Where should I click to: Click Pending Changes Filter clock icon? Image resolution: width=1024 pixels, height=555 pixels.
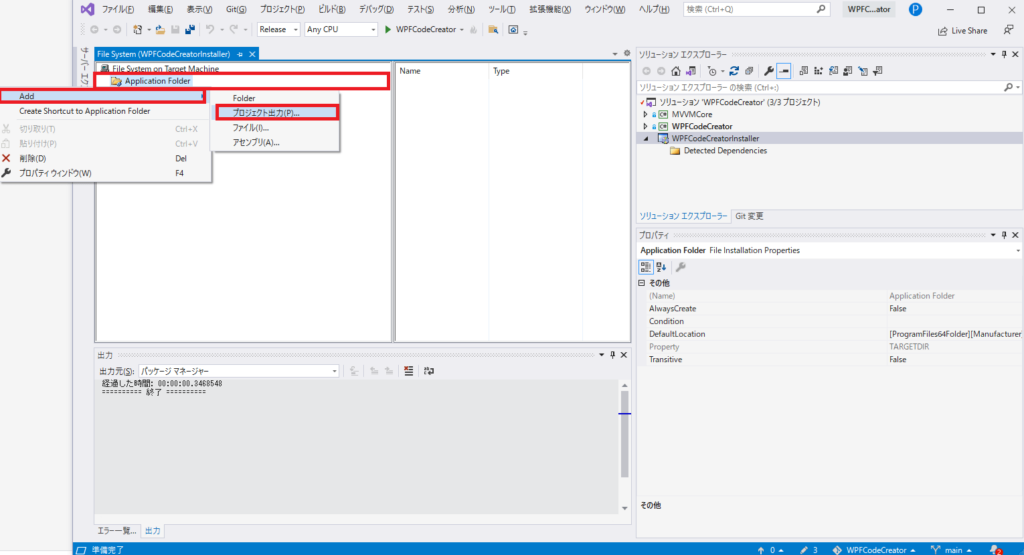click(712, 71)
